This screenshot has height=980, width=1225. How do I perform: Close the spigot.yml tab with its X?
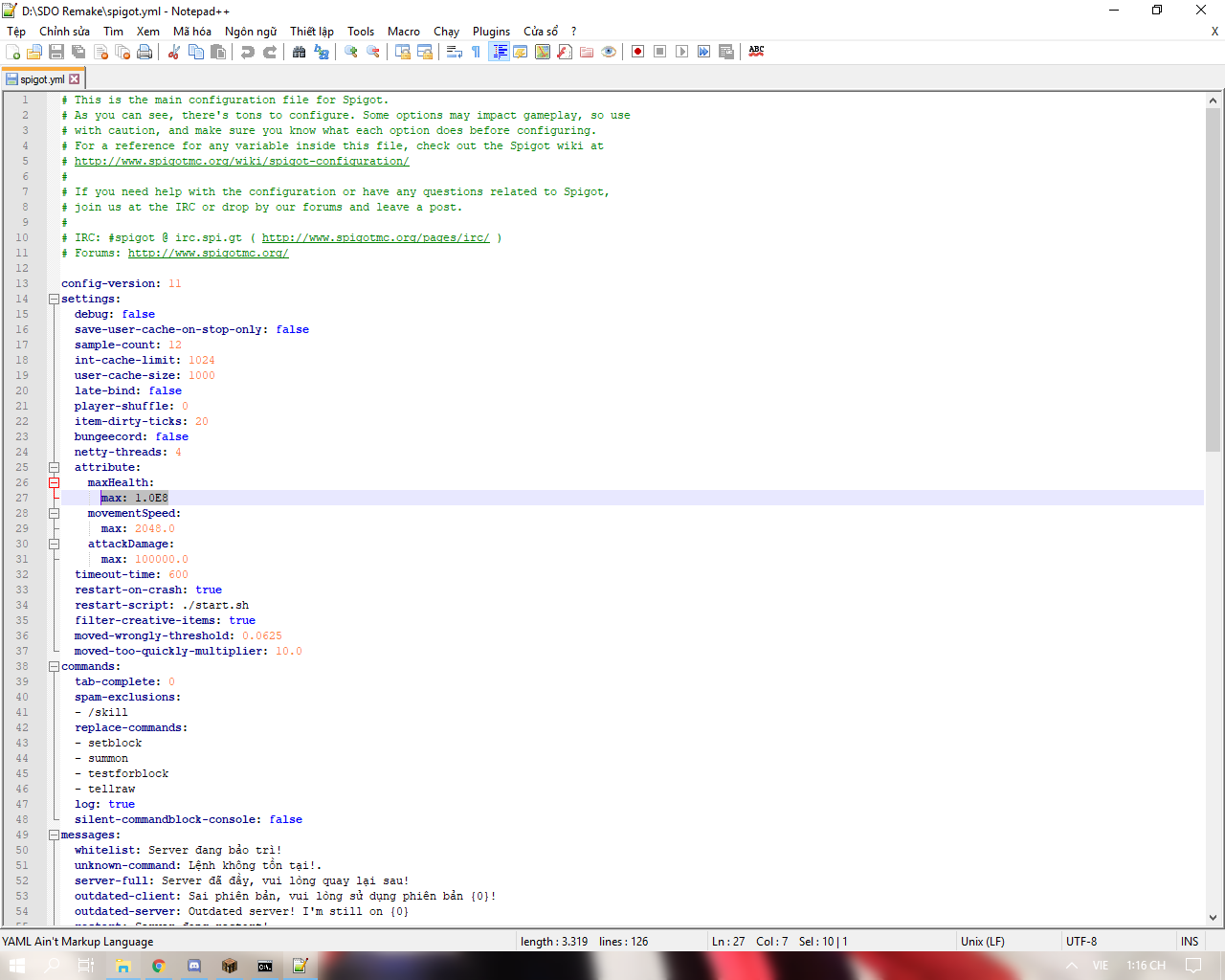tap(75, 79)
